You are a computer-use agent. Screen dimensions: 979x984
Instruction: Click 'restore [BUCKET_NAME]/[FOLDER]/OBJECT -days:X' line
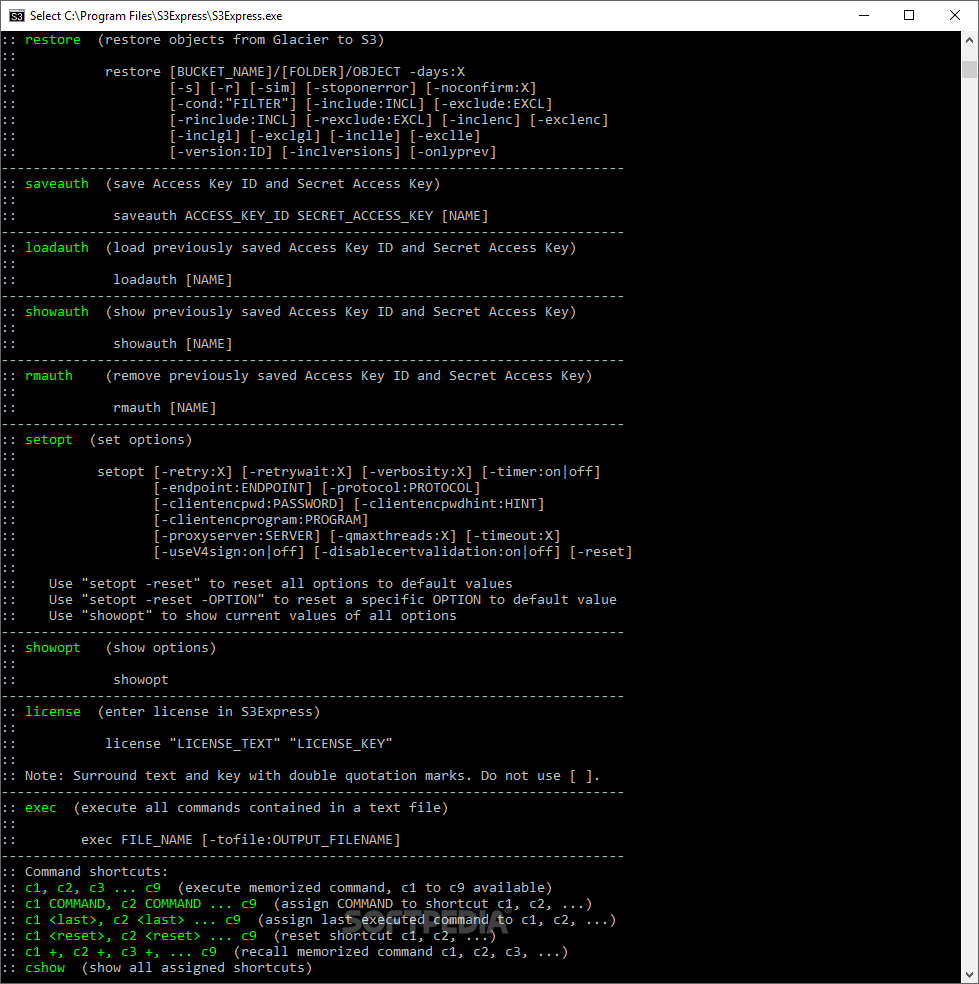tap(285, 72)
